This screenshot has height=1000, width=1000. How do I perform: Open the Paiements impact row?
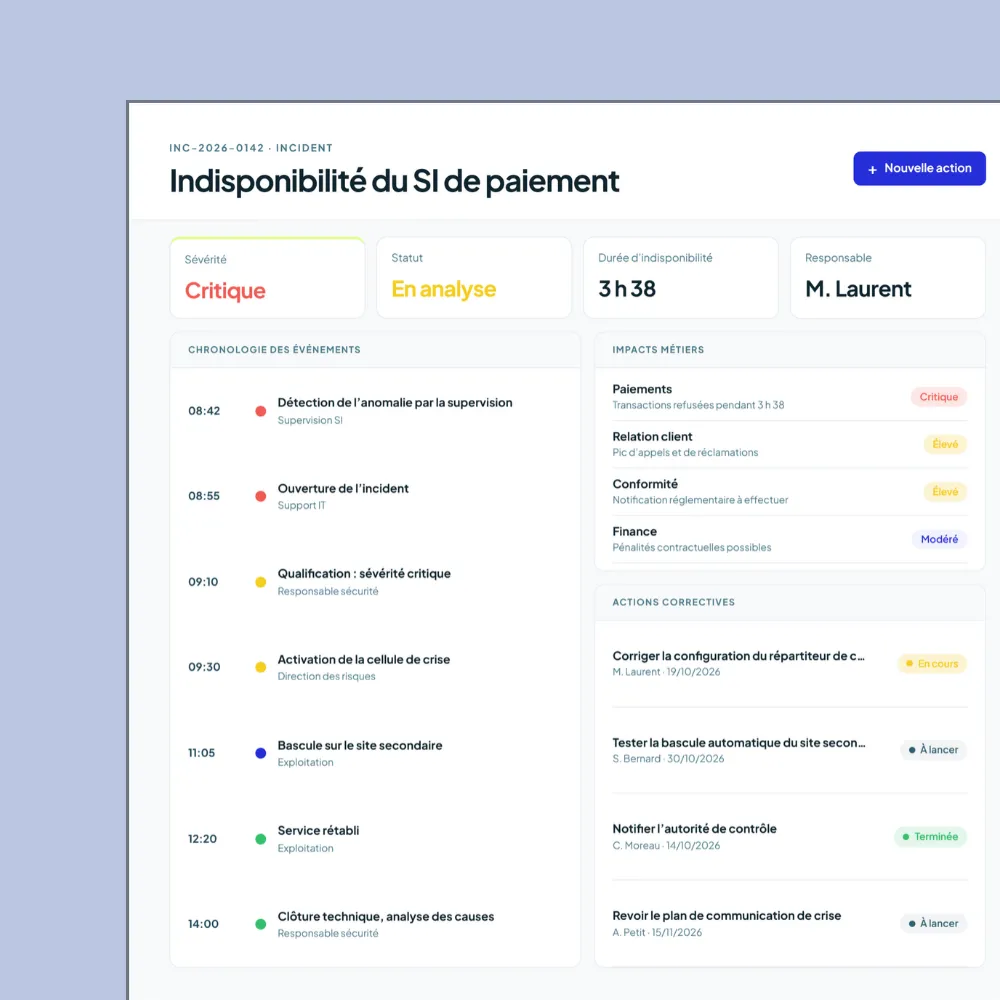coord(790,397)
